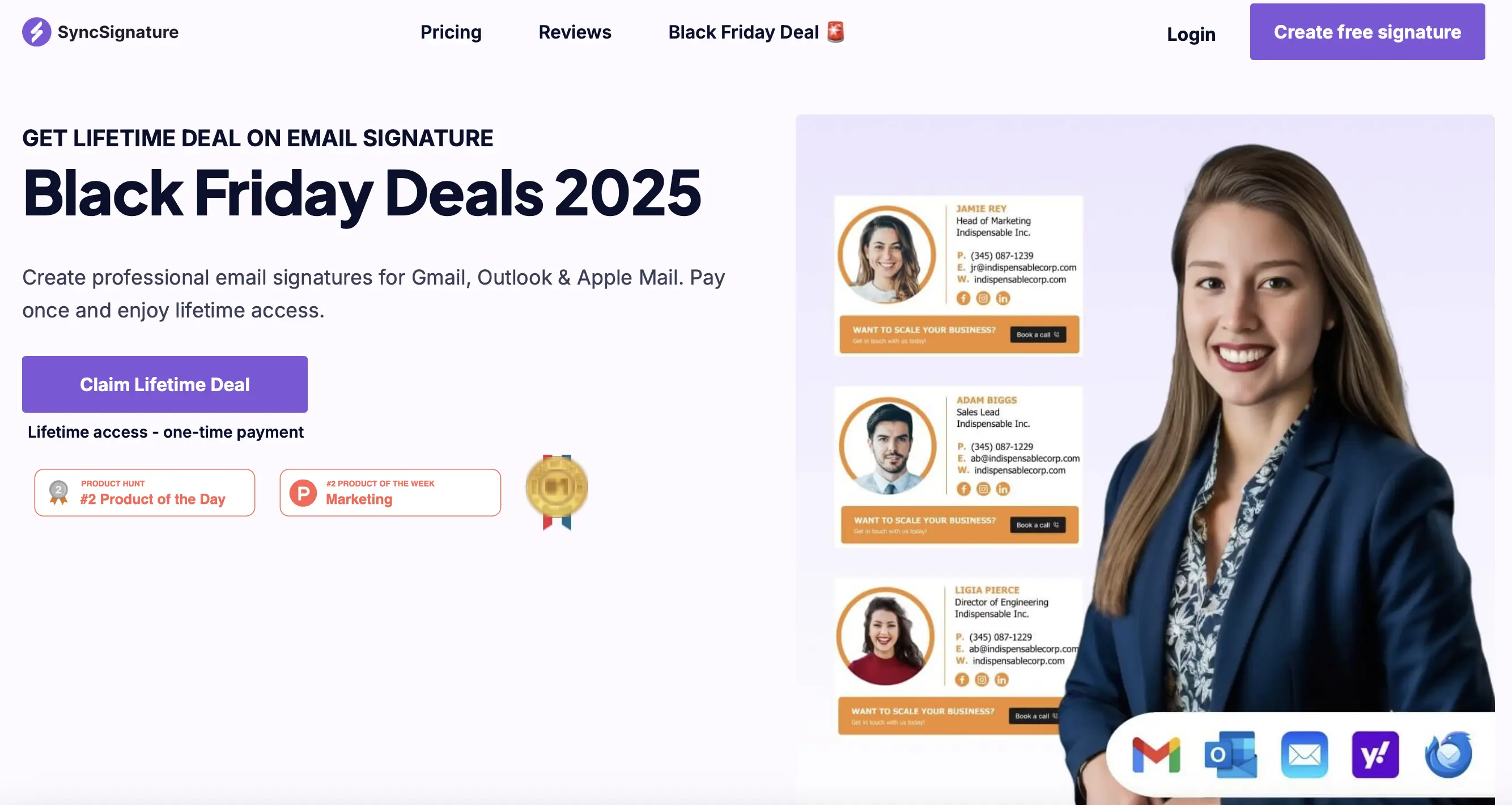Open Product of the Week Marketing badge
This screenshot has width=1512, height=805.
pos(390,493)
